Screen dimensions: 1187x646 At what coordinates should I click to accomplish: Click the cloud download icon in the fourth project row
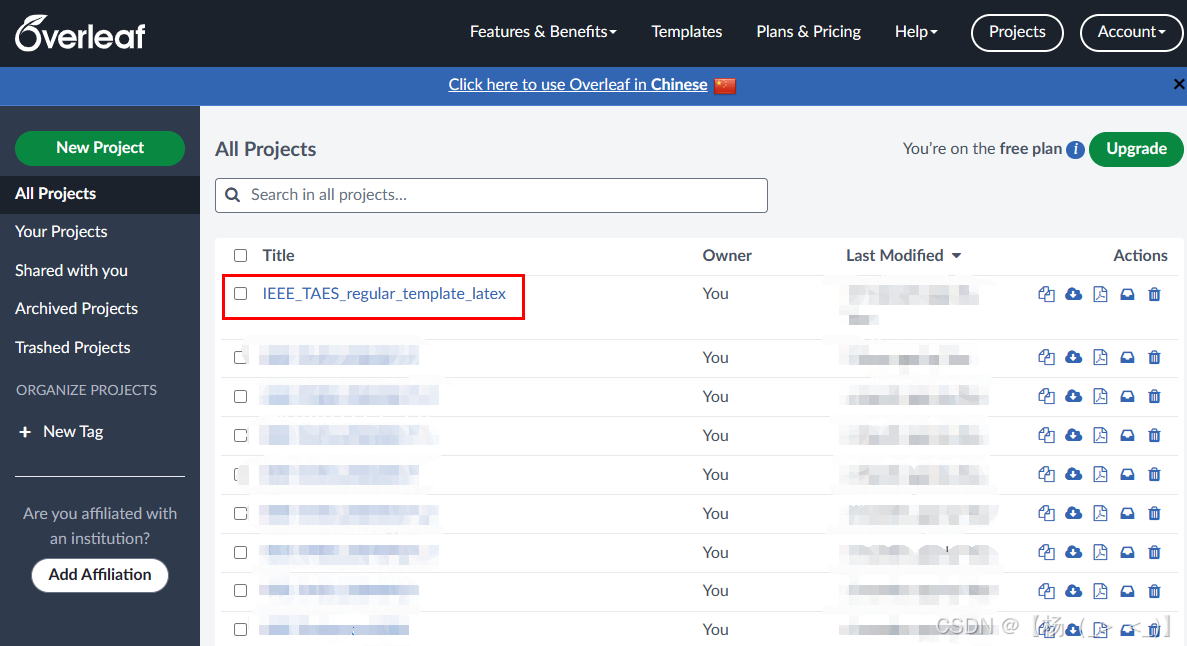[x=1073, y=435]
